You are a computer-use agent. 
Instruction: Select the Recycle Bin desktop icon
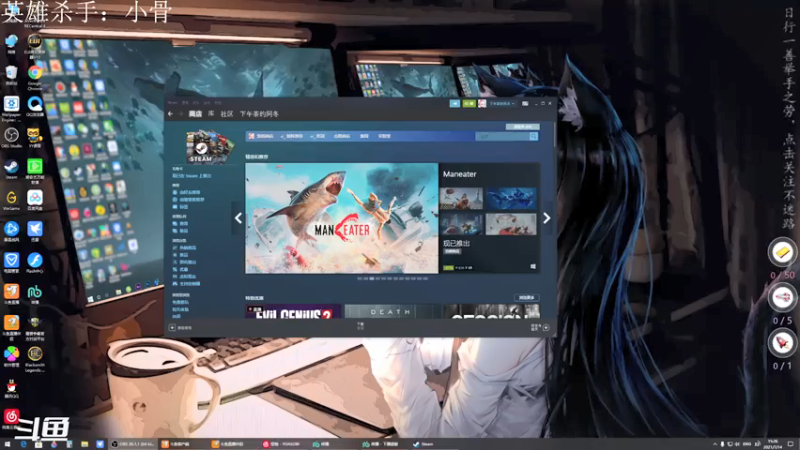[11, 75]
